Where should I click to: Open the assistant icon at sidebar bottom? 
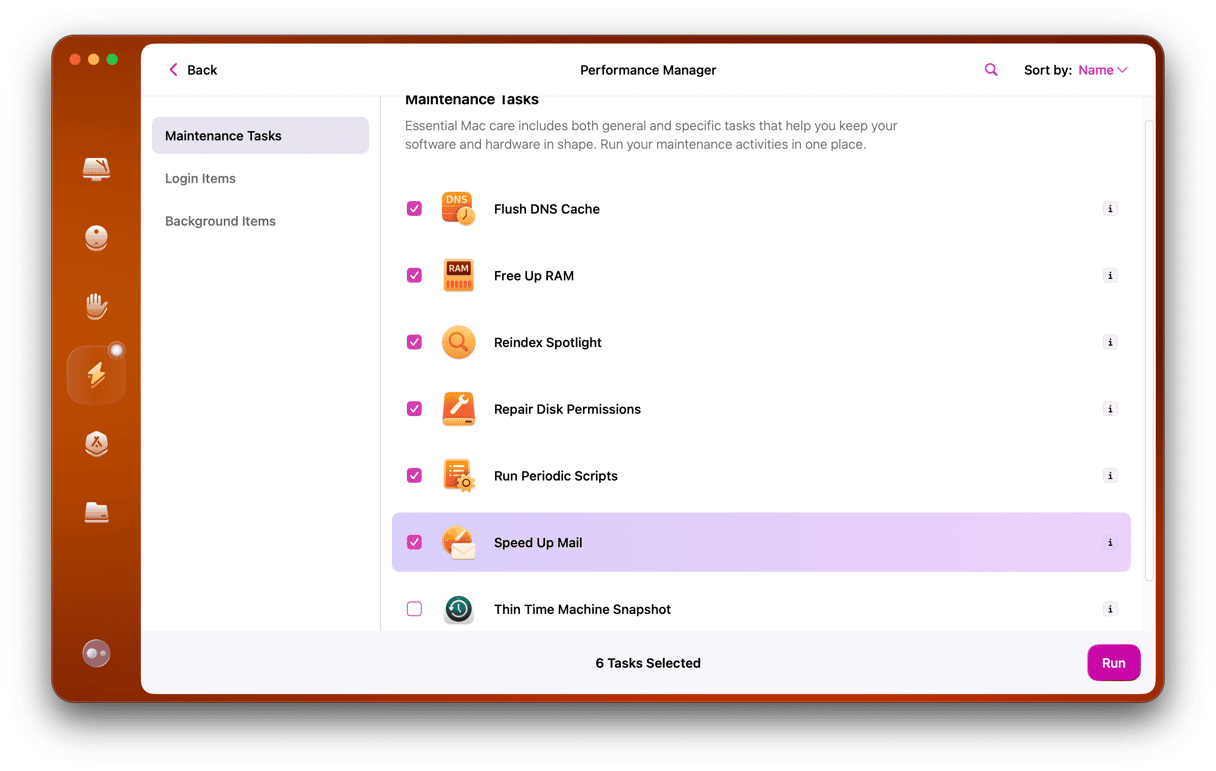[x=96, y=653]
